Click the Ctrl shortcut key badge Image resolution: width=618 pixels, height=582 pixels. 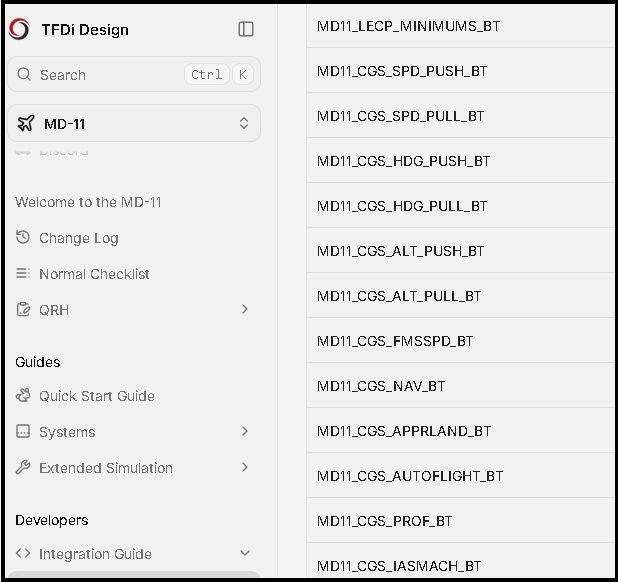pos(207,74)
